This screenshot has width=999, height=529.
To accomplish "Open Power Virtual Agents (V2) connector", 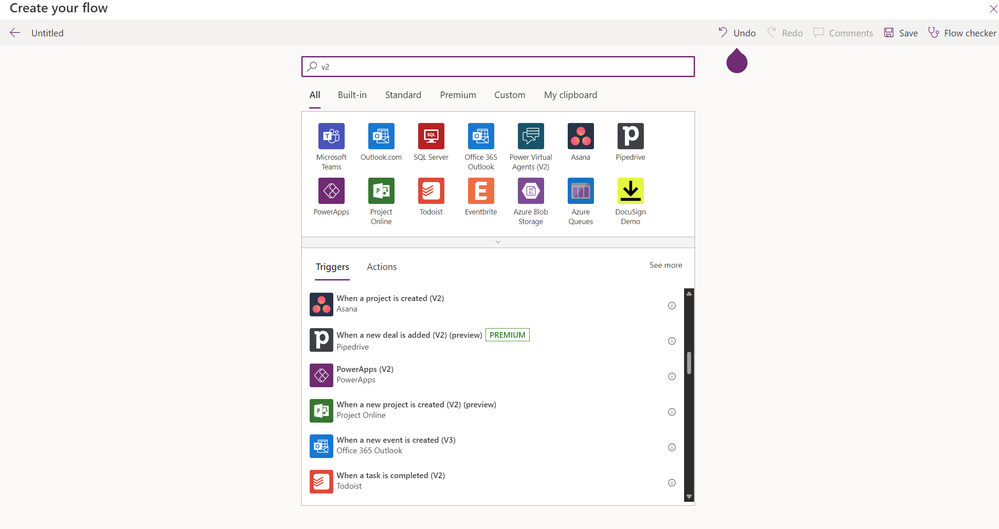I will [x=531, y=136].
